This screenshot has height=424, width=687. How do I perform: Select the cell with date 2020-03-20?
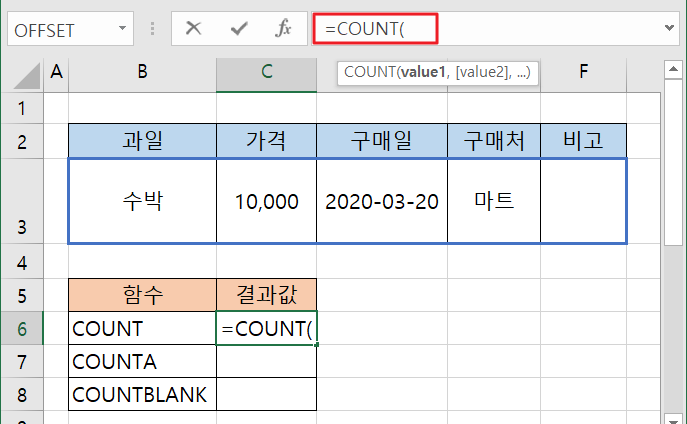pyautogui.click(x=382, y=201)
